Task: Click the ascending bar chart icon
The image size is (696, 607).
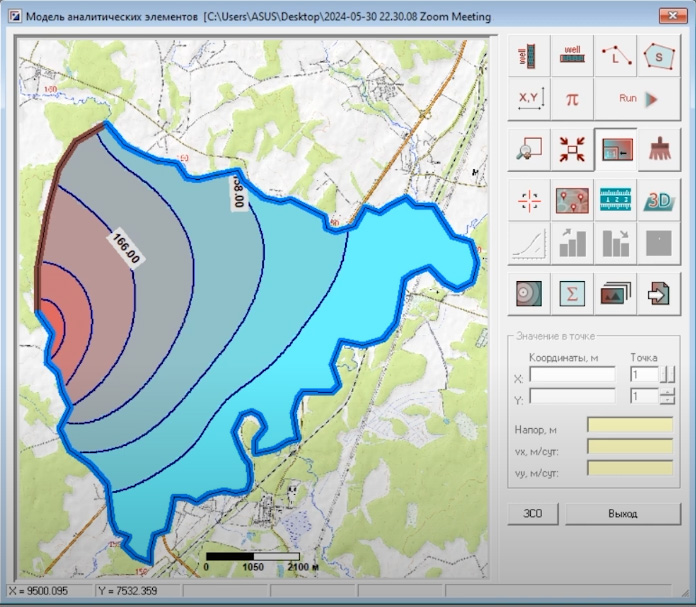Action: (x=572, y=243)
